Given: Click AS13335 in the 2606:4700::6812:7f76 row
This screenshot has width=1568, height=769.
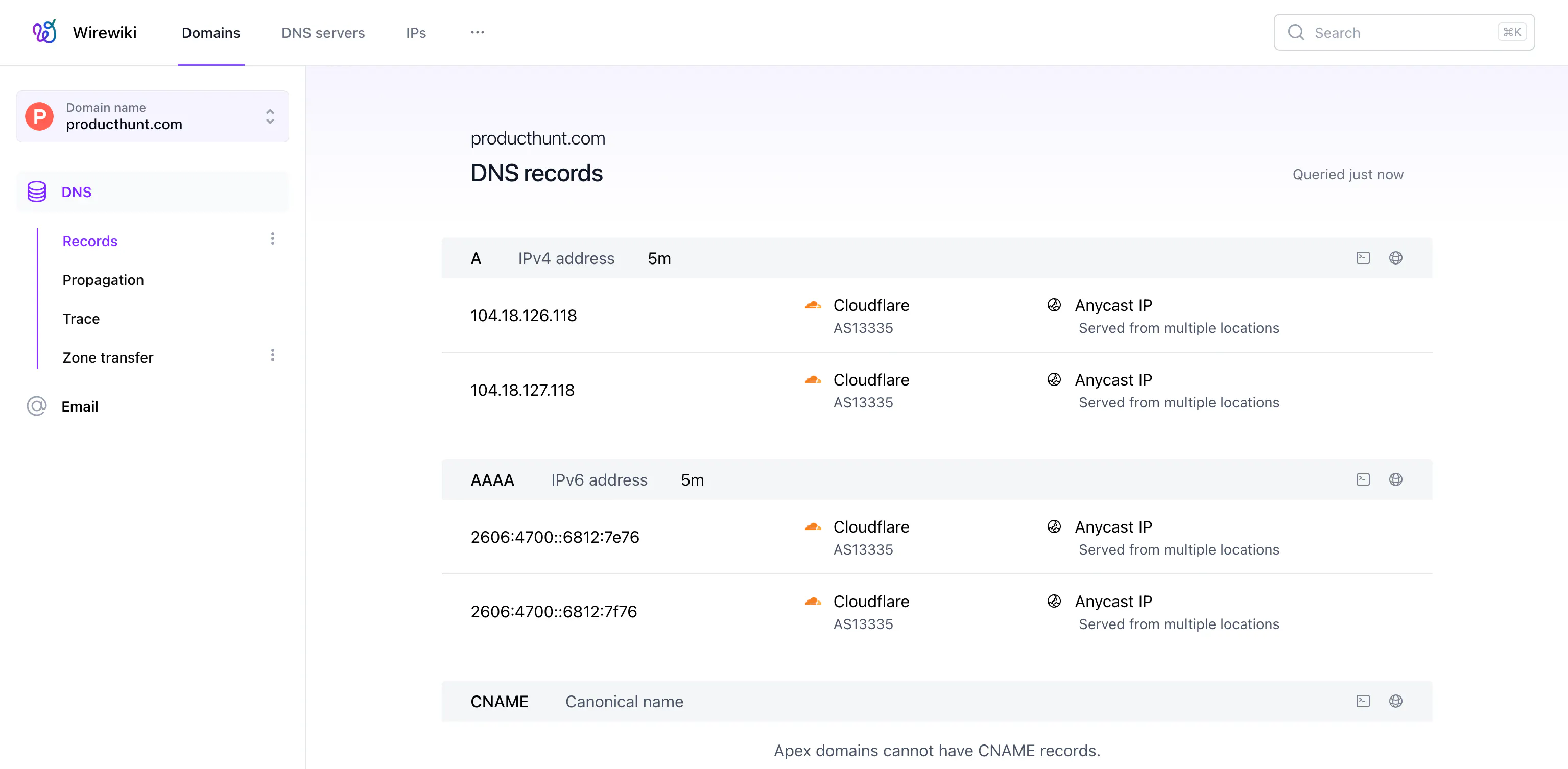Looking at the screenshot, I should coord(863,624).
